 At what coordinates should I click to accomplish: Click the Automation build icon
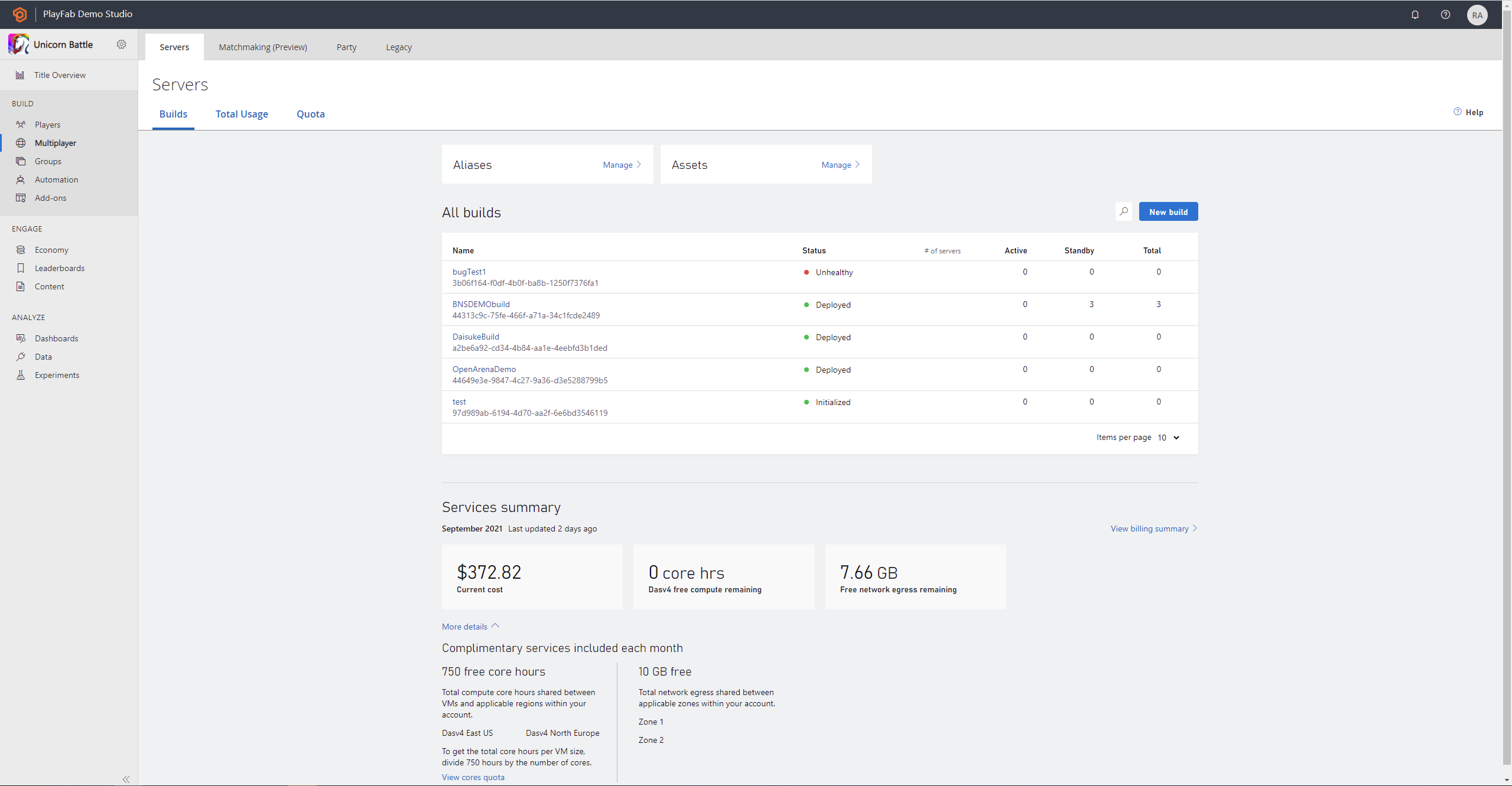click(x=20, y=179)
